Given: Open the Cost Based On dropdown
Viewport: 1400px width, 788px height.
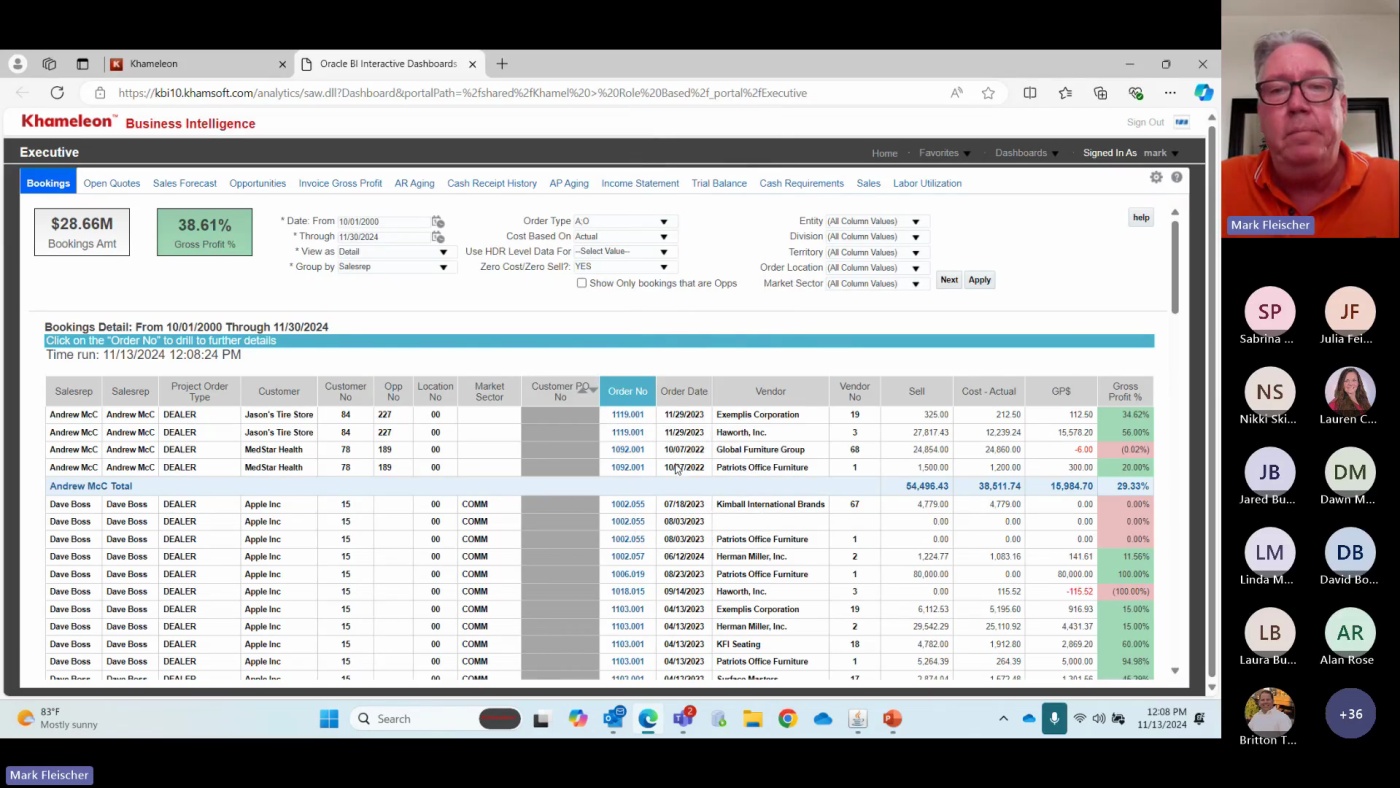Looking at the screenshot, I should pyautogui.click(x=663, y=237).
